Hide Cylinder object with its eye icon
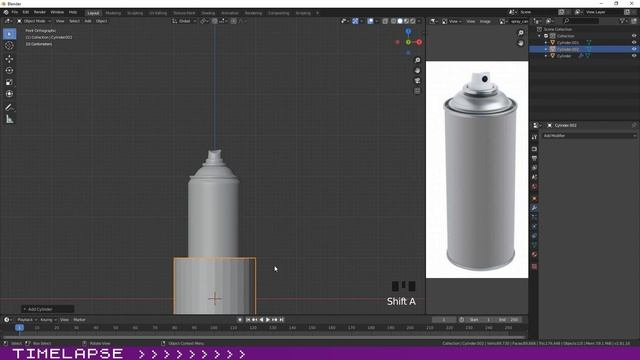 point(634,56)
